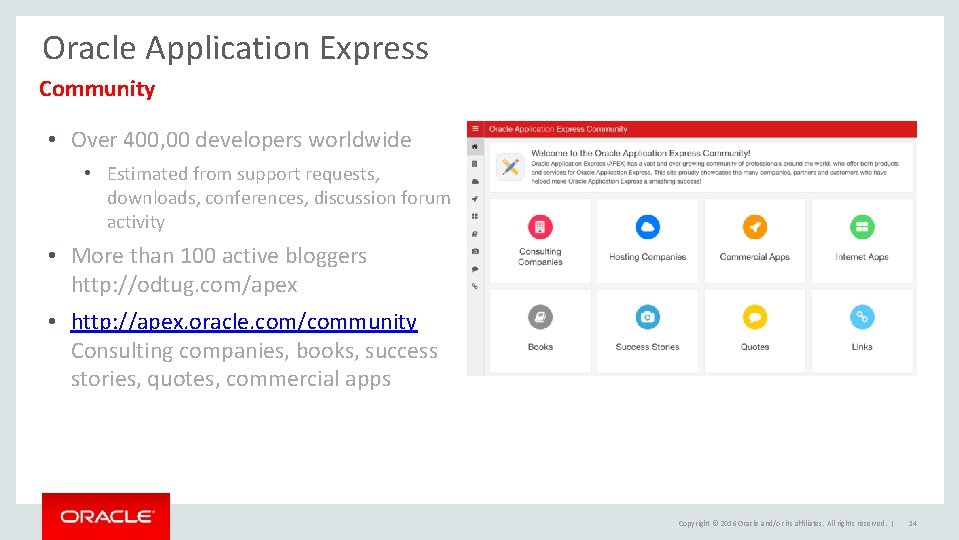
Task: Click the red ORACLE logo at bottom left
Action: [x=106, y=516]
